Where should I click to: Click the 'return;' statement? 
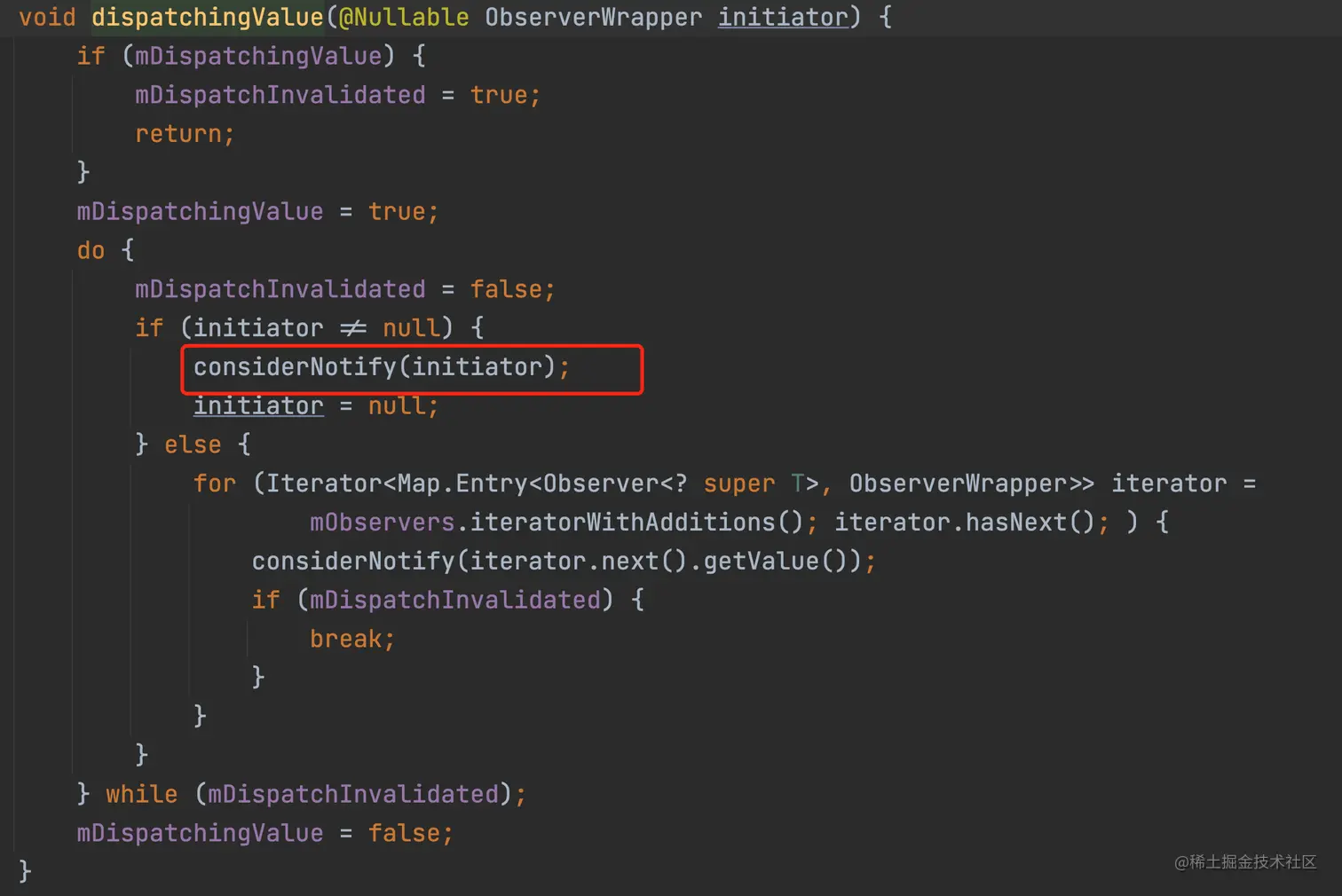(x=185, y=134)
